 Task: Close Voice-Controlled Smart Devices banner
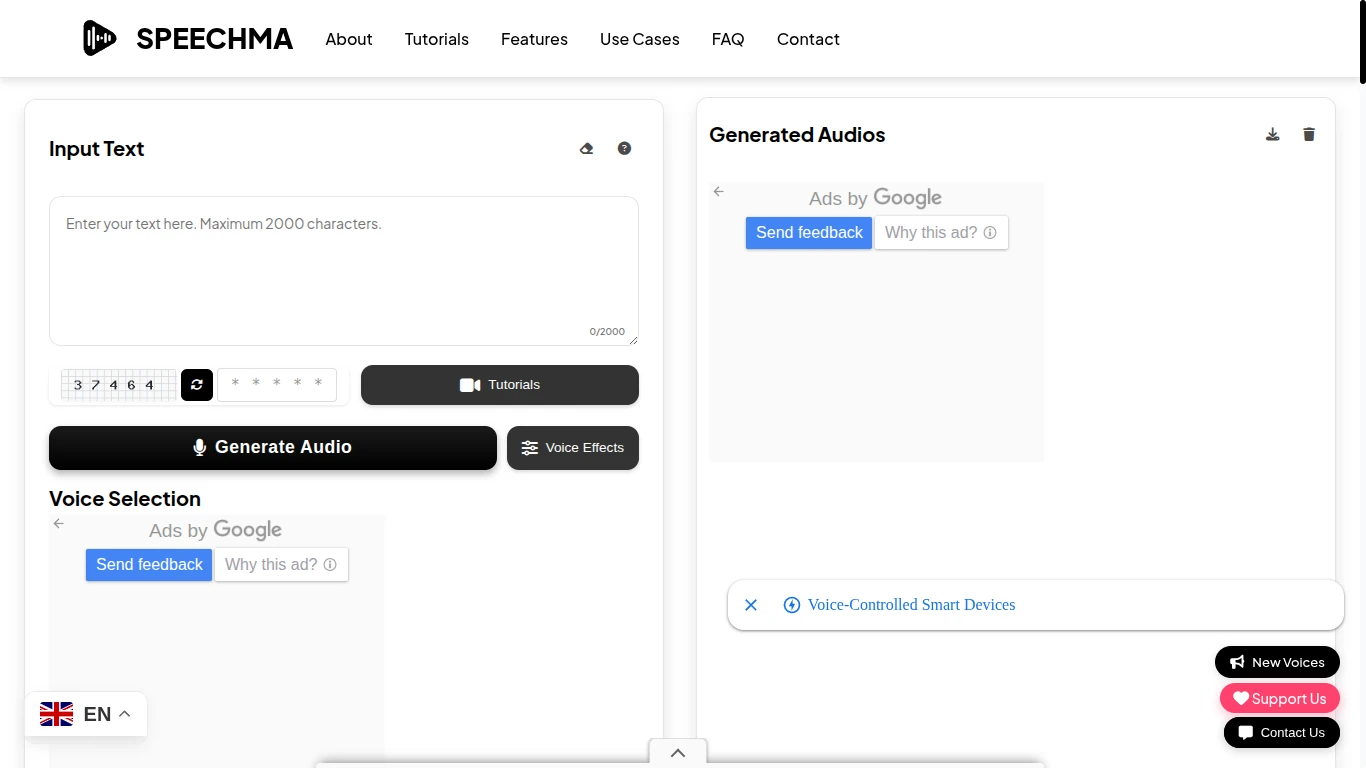751,605
